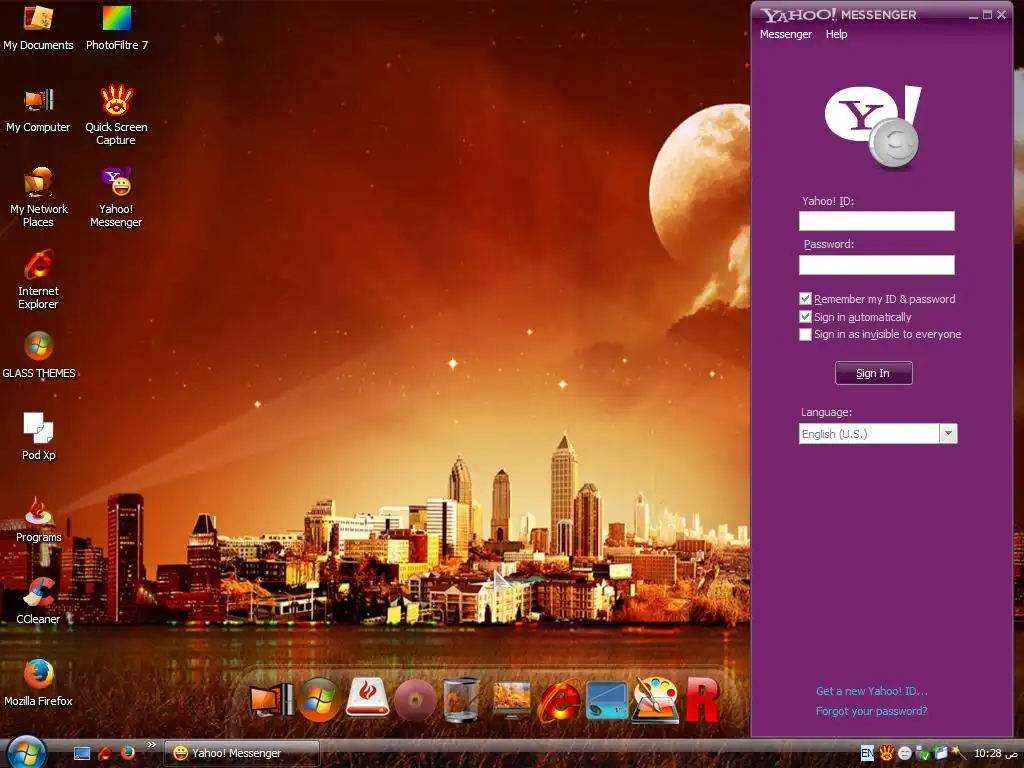Viewport: 1024px width, 768px height.
Task: Open the Pod Xp desktop icon
Action: point(39,436)
